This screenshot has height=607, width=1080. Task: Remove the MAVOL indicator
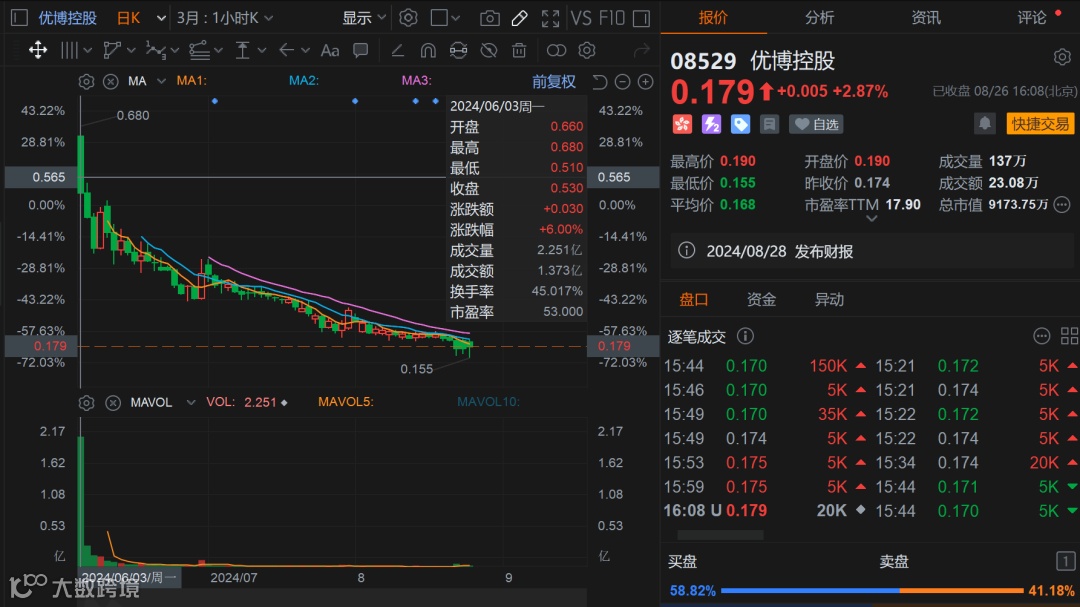pos(113,402)
